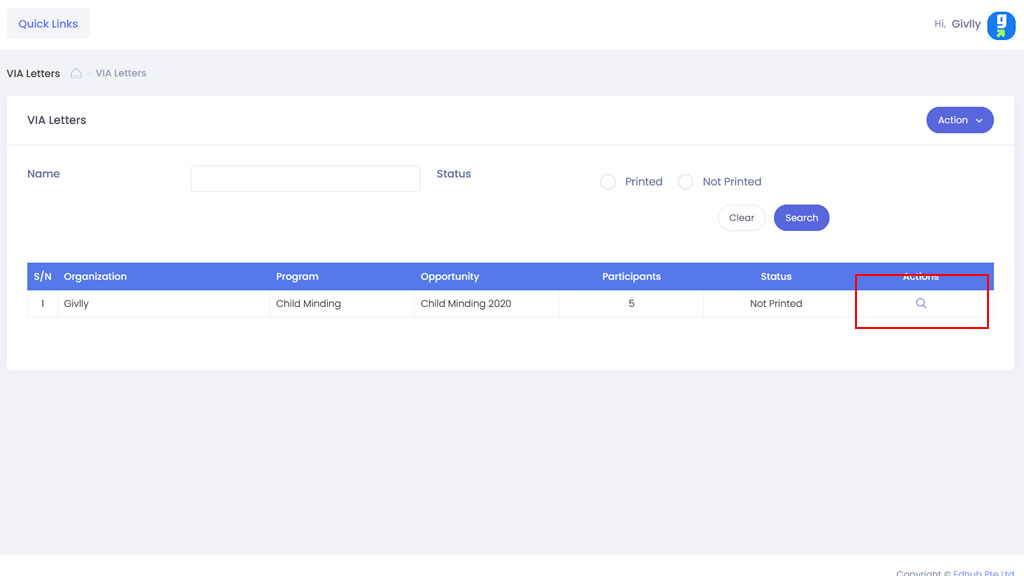
Task: Click the home icon in the breadcrumb
Action: click(x=76, y=73)
